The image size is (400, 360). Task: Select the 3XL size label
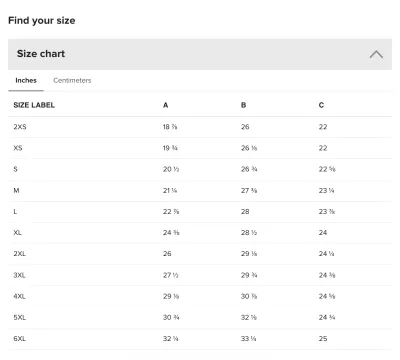pyautogui.click(x=19, y=275)
